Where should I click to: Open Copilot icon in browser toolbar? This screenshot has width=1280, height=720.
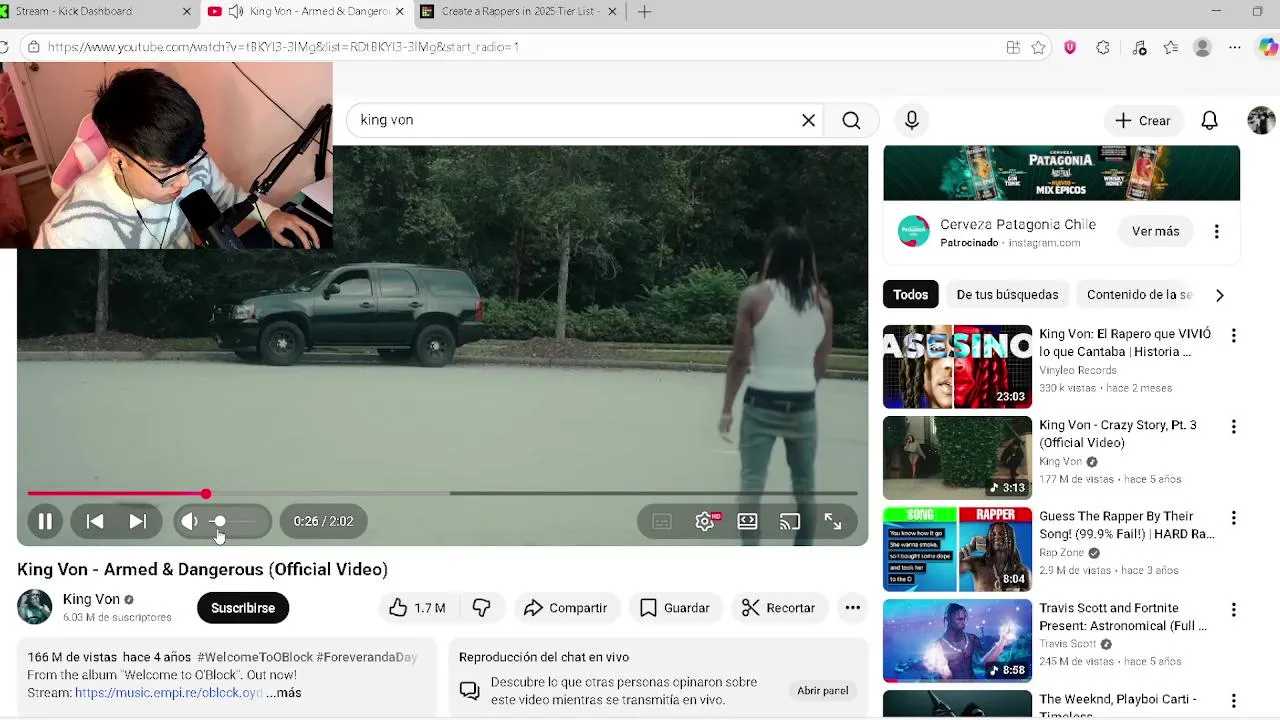(x=1268, y=47)
